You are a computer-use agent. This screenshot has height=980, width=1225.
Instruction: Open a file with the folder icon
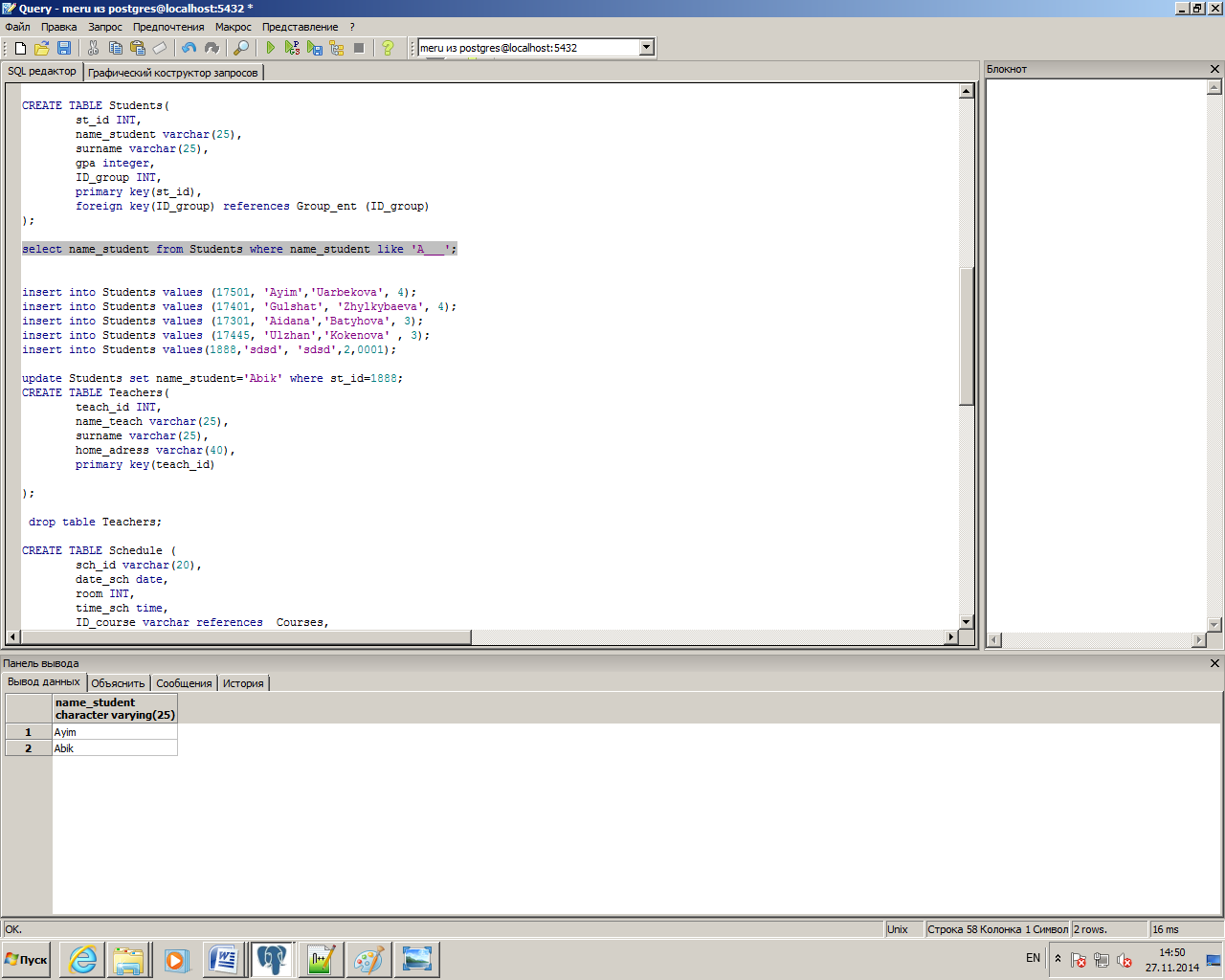pyautogui.click(x=42, y=48)
